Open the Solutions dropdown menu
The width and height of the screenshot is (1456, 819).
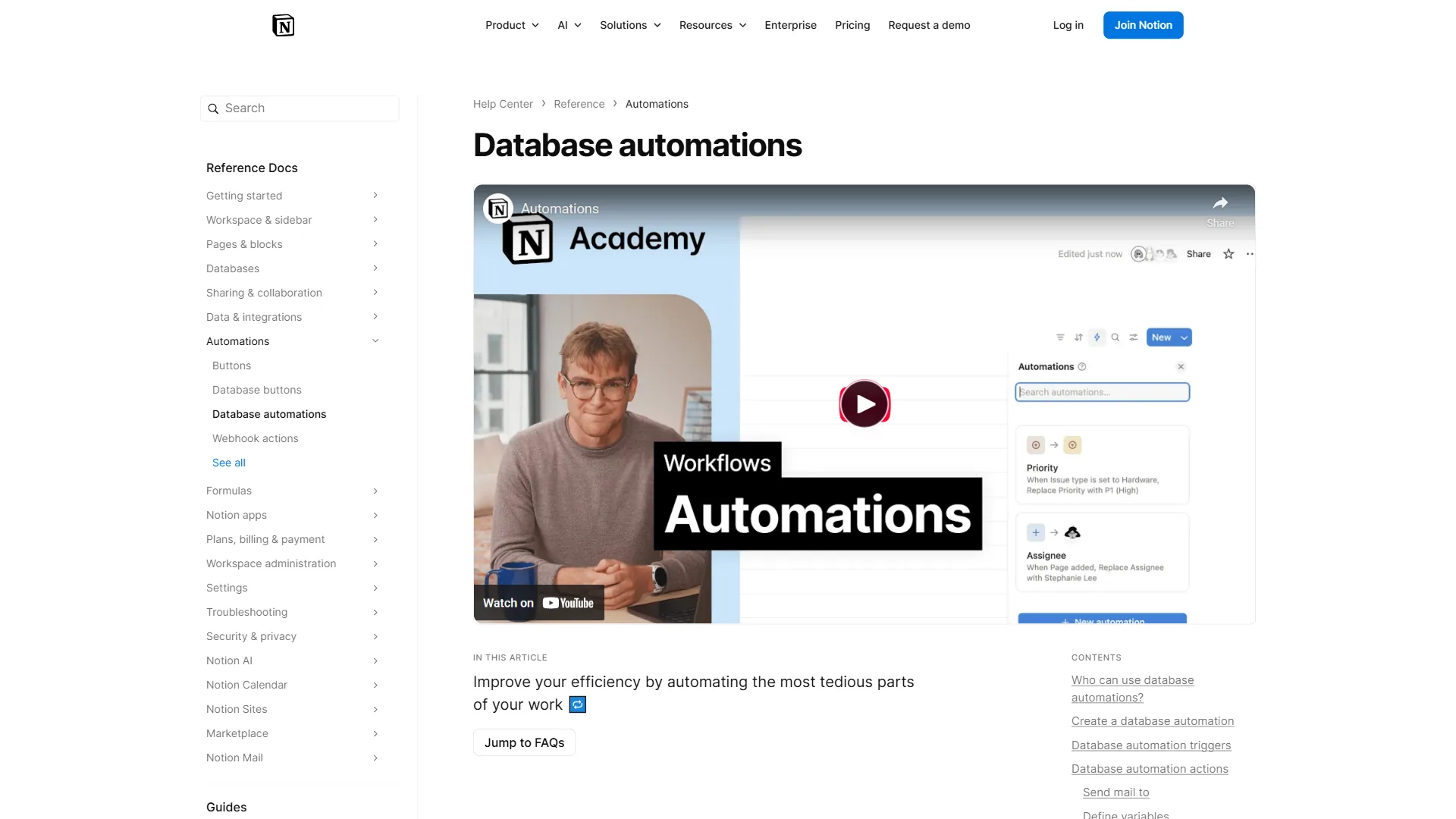[x=630, y=25]
